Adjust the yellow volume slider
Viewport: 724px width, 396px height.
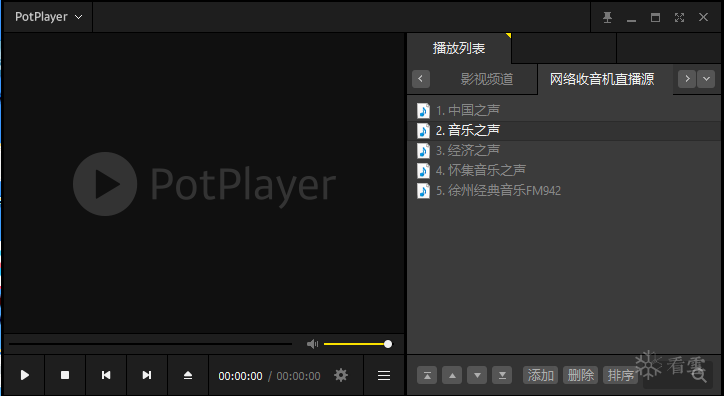coord(358,344)
